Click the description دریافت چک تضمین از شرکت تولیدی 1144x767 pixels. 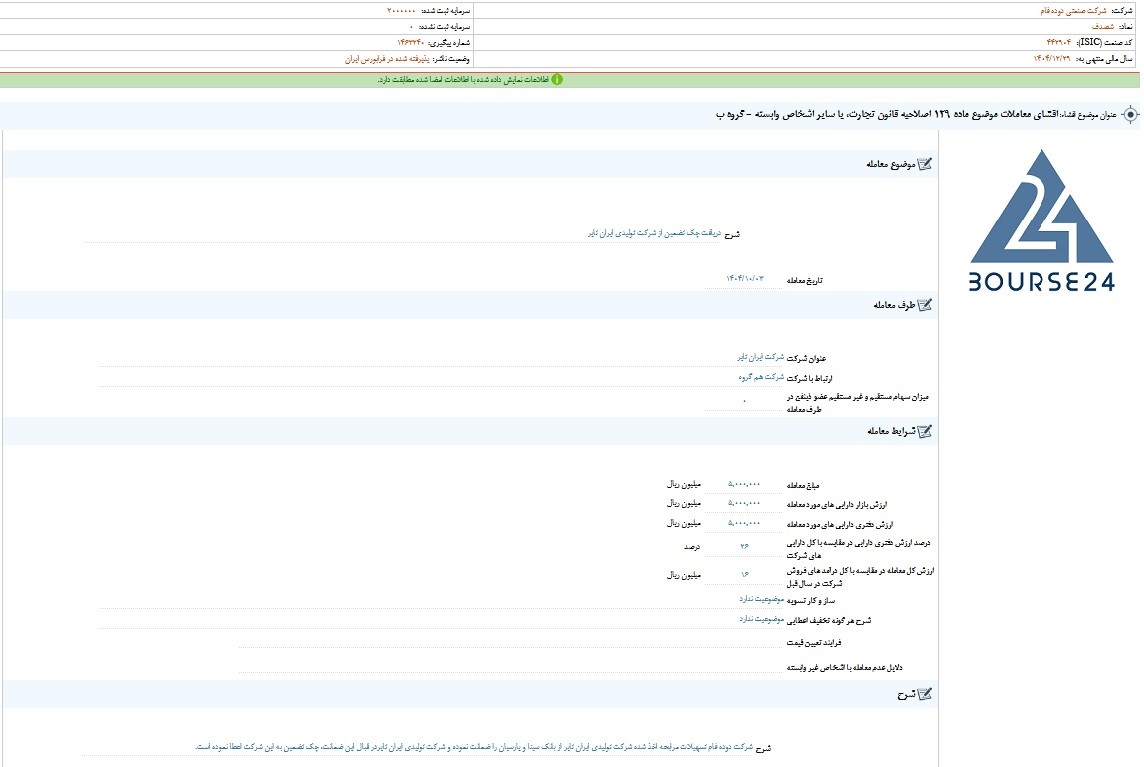tap(654, 233)
